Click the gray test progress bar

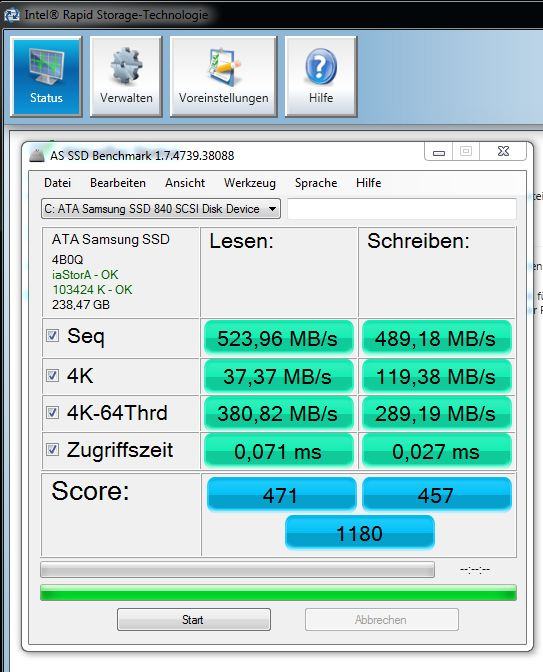coord(237,570)
